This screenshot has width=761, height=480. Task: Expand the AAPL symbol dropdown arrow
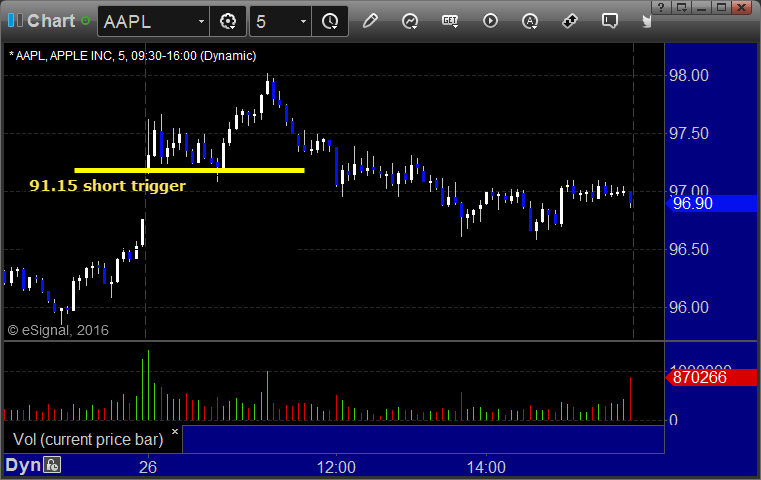201,21
